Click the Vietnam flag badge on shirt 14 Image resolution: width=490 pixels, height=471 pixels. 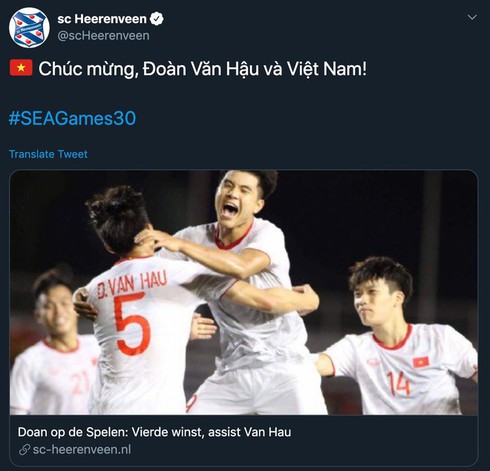coord(421,362)
